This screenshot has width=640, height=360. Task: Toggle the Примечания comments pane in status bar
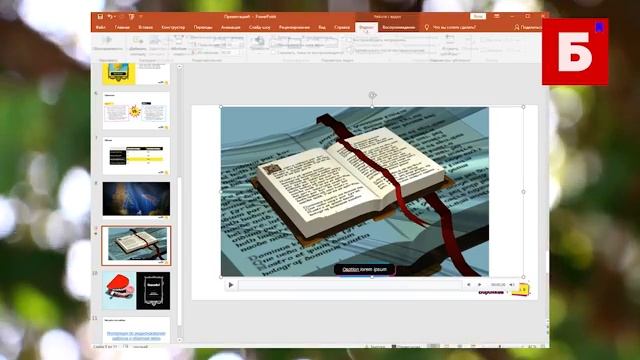(x=406, y=346)
